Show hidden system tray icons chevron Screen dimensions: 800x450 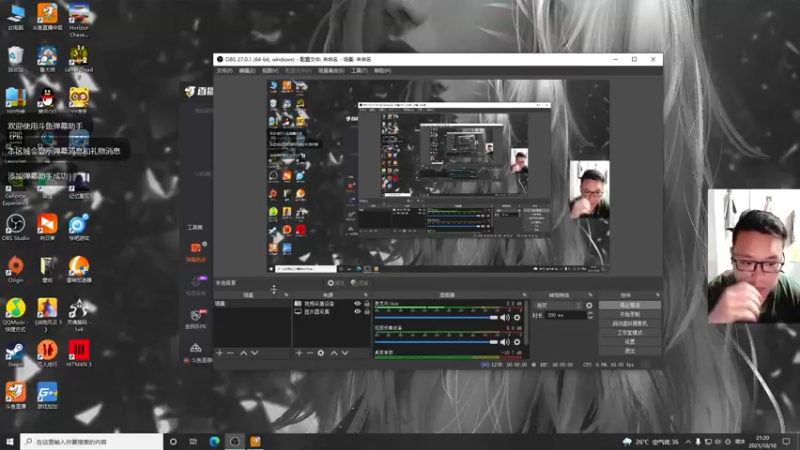pyautogui.click(x=688, y=442)
